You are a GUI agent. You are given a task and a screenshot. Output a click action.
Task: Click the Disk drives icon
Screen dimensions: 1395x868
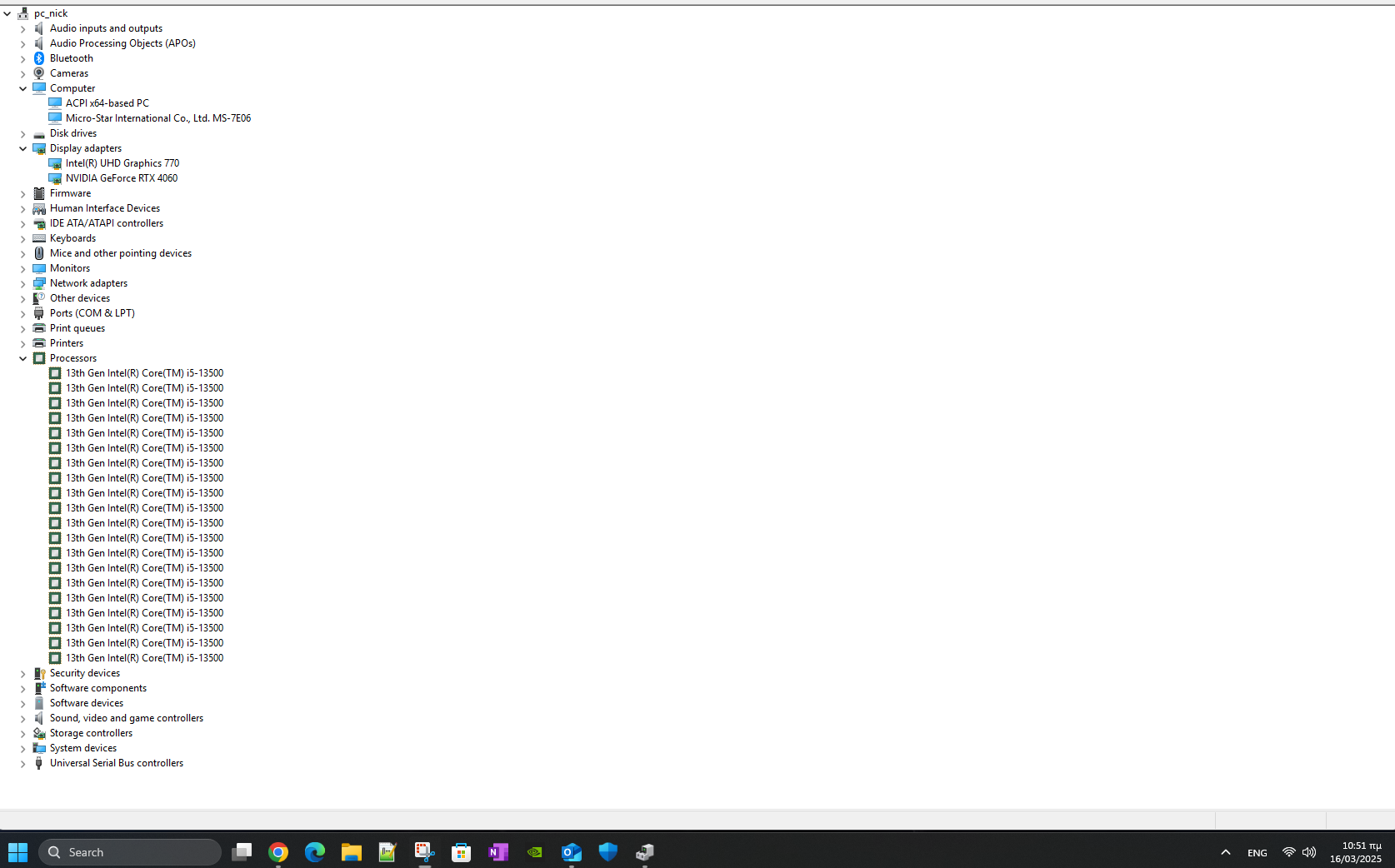[39, 133]
